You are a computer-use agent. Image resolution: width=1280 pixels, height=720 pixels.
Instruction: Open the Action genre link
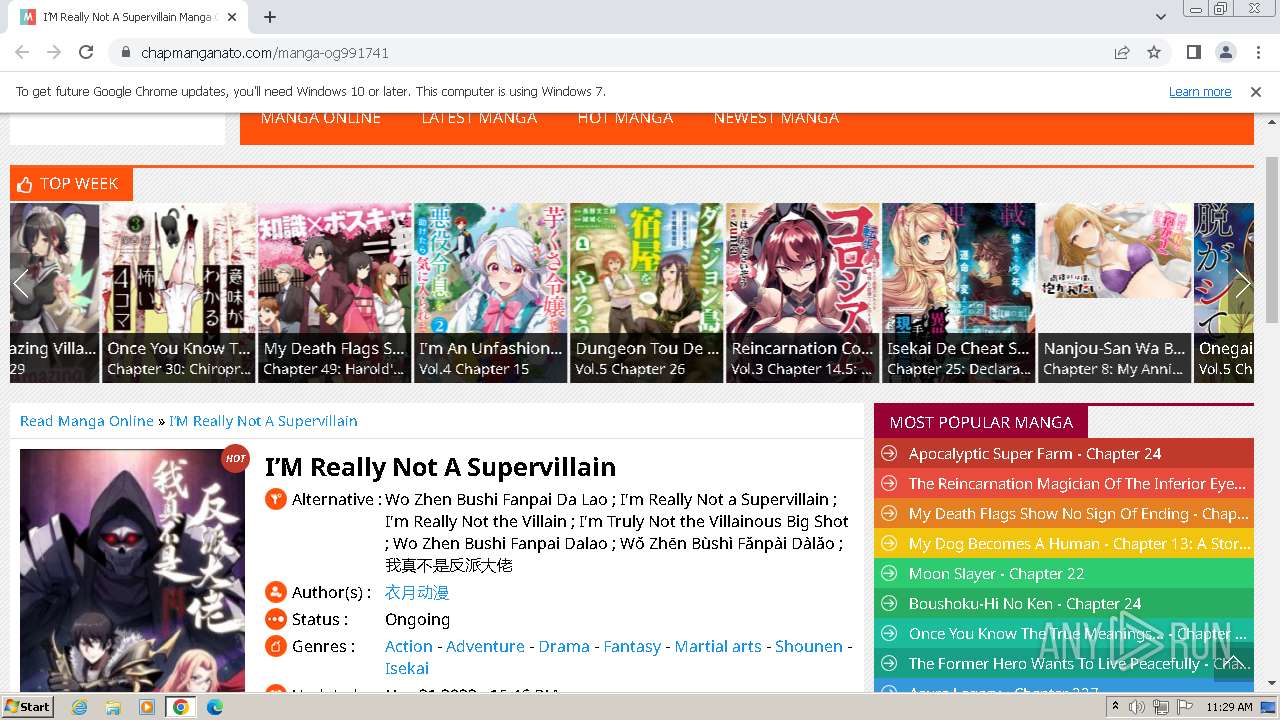pyautogui.click(x=409, y=647)
